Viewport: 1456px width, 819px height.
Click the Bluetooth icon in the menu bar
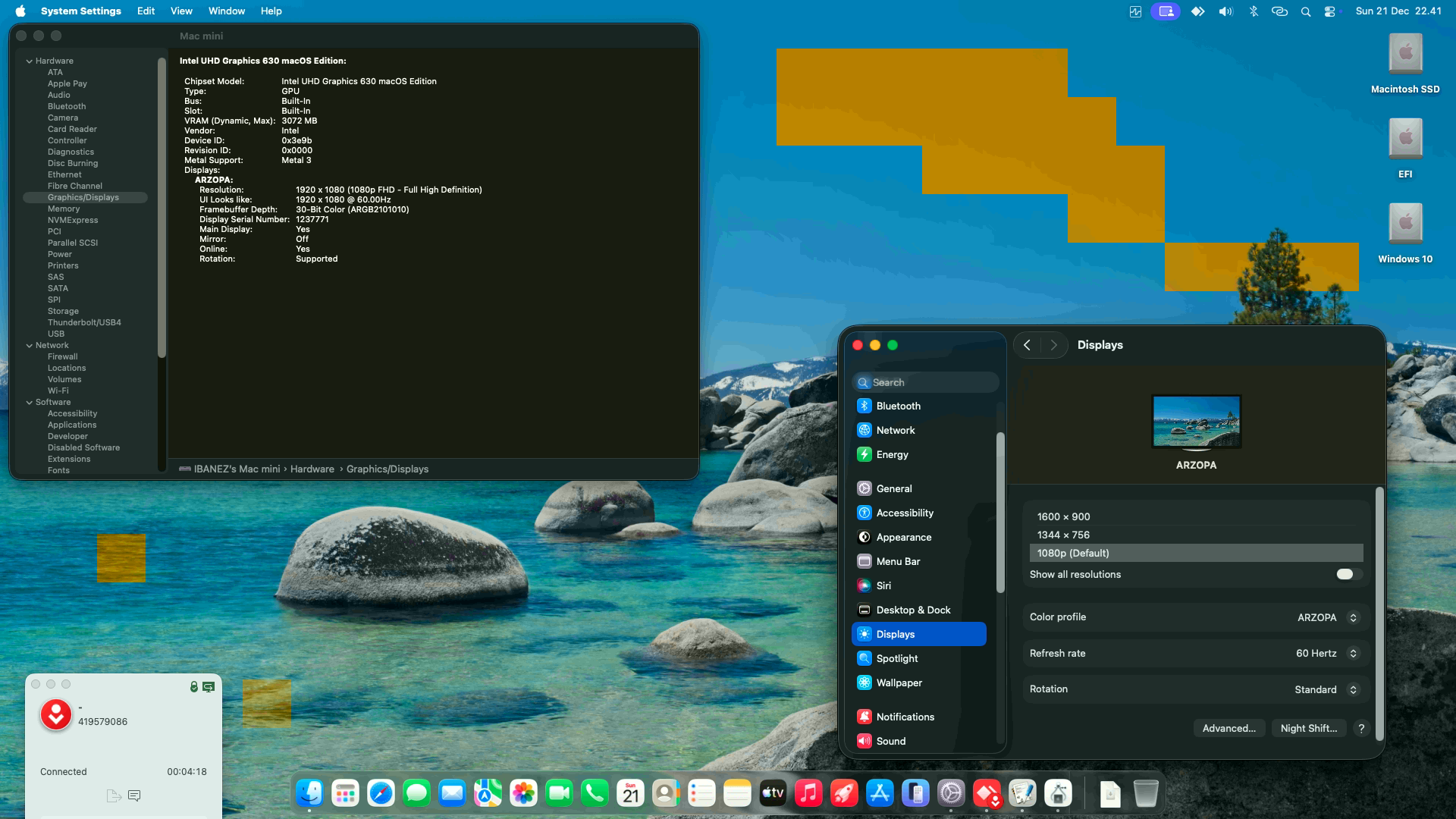coord(1254,11)
